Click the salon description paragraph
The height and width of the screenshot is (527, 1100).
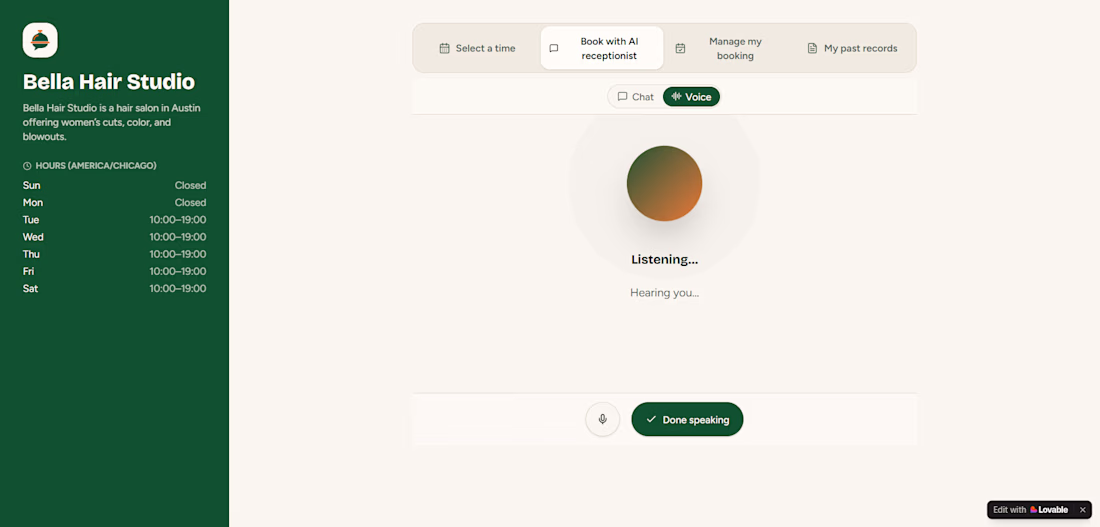tap(112, 122)
